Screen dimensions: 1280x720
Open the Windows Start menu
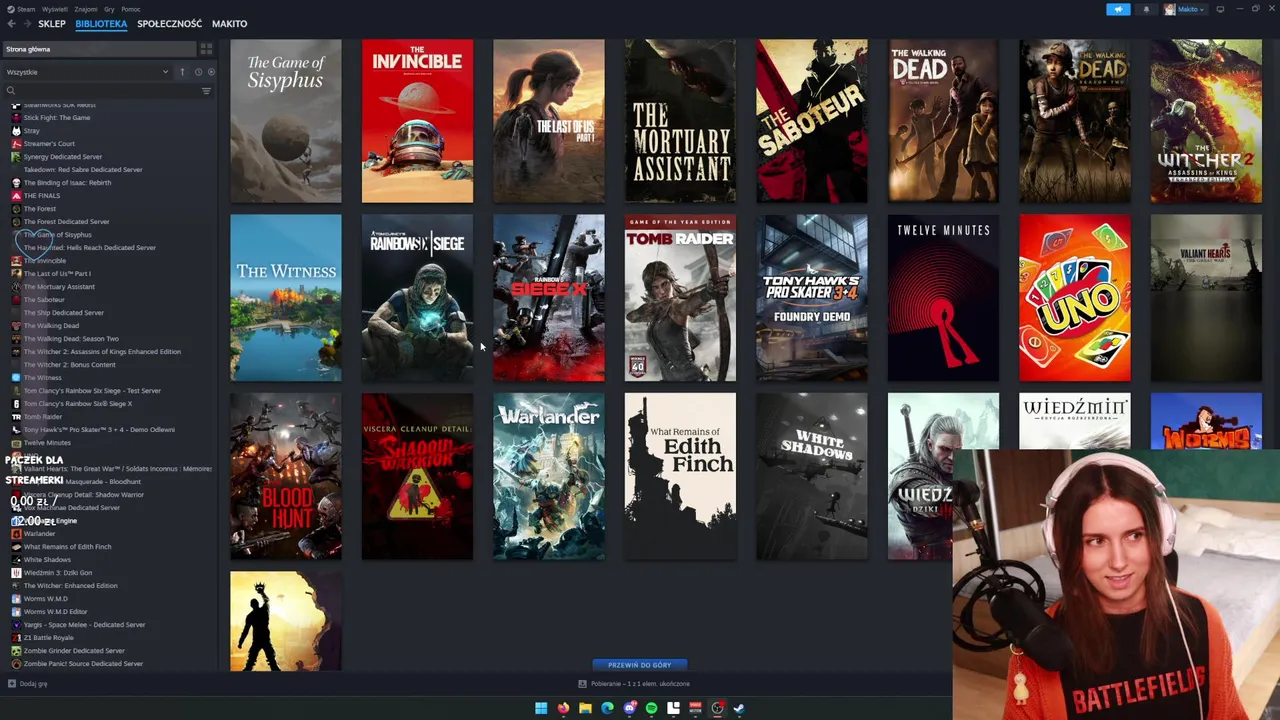click(541, 708)
